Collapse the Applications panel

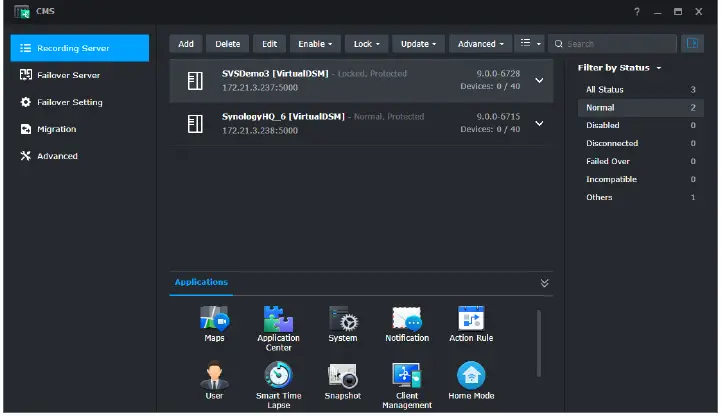point(544,283)
